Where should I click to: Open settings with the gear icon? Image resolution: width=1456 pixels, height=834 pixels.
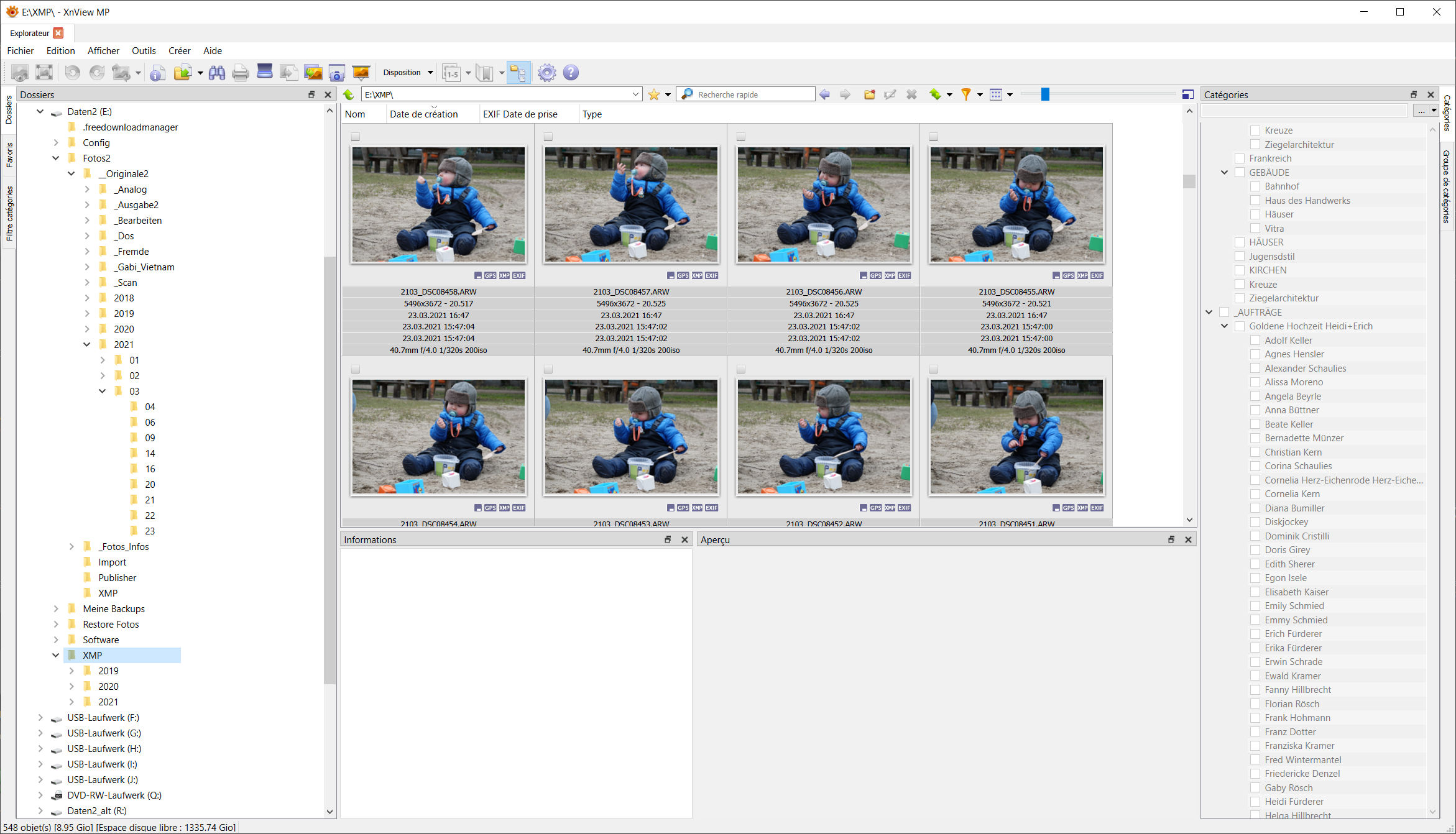[x=546, y=73]
